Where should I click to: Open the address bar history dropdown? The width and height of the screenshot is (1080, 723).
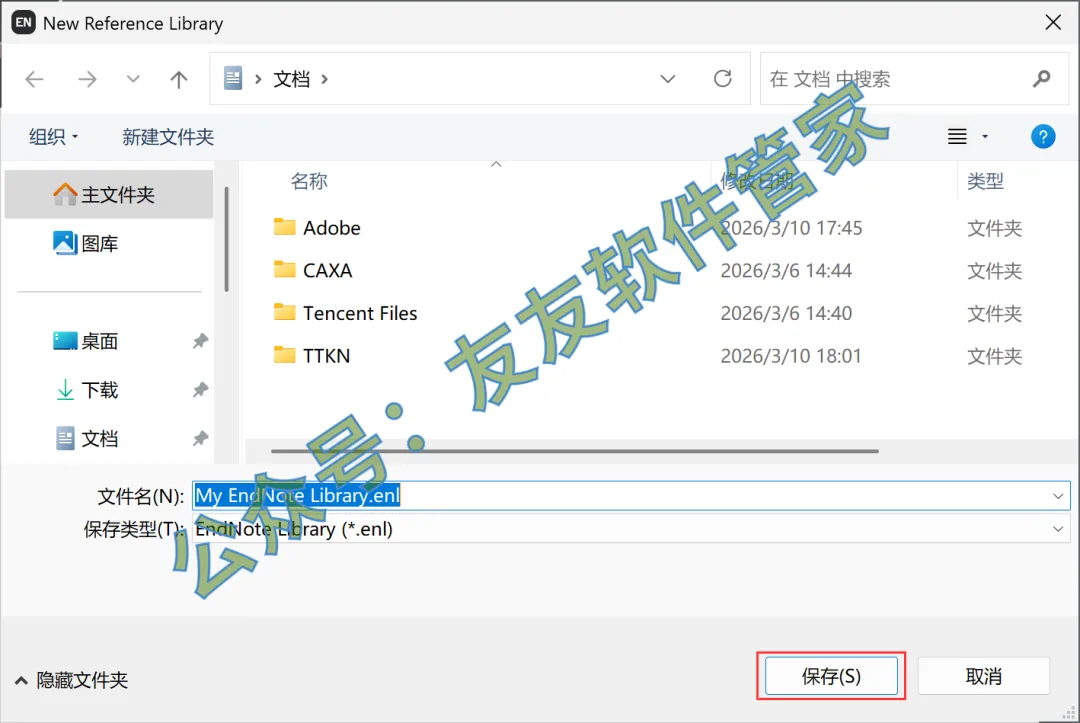(667, 79)
